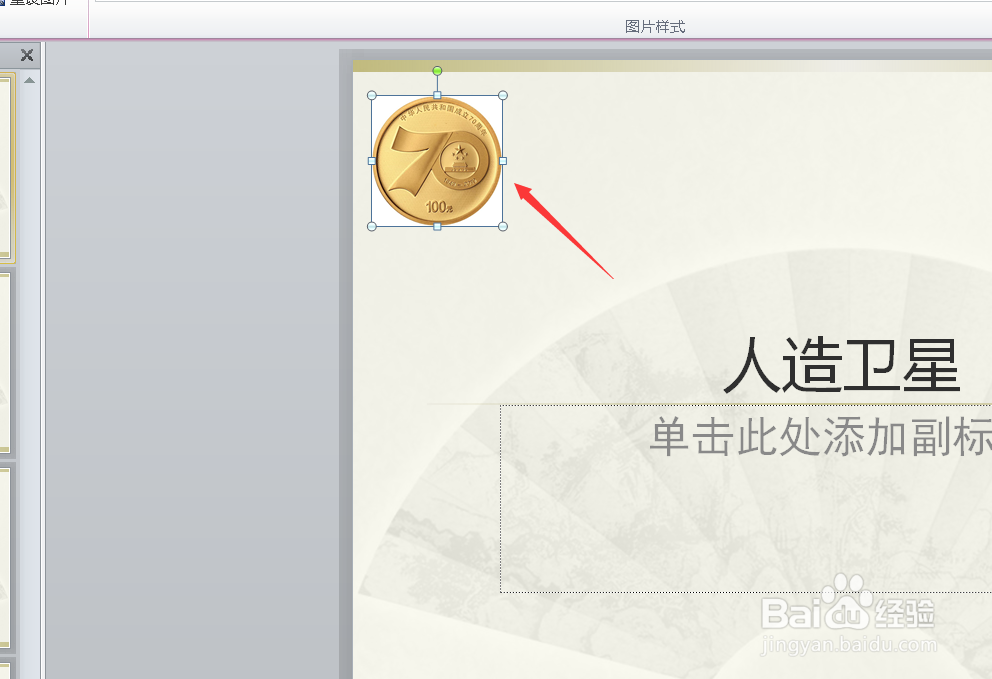The width and height of the screenshot is (992, 679).
Task: Select the gold 70th anniversary coin picture
Action: (x=437, y=161)
